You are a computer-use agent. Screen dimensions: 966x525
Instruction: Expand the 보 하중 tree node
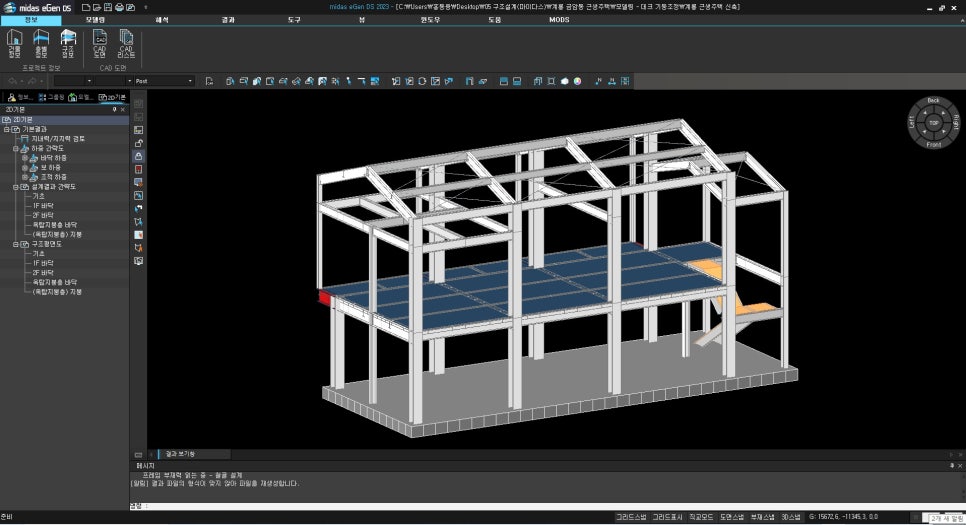click(25, 168)
